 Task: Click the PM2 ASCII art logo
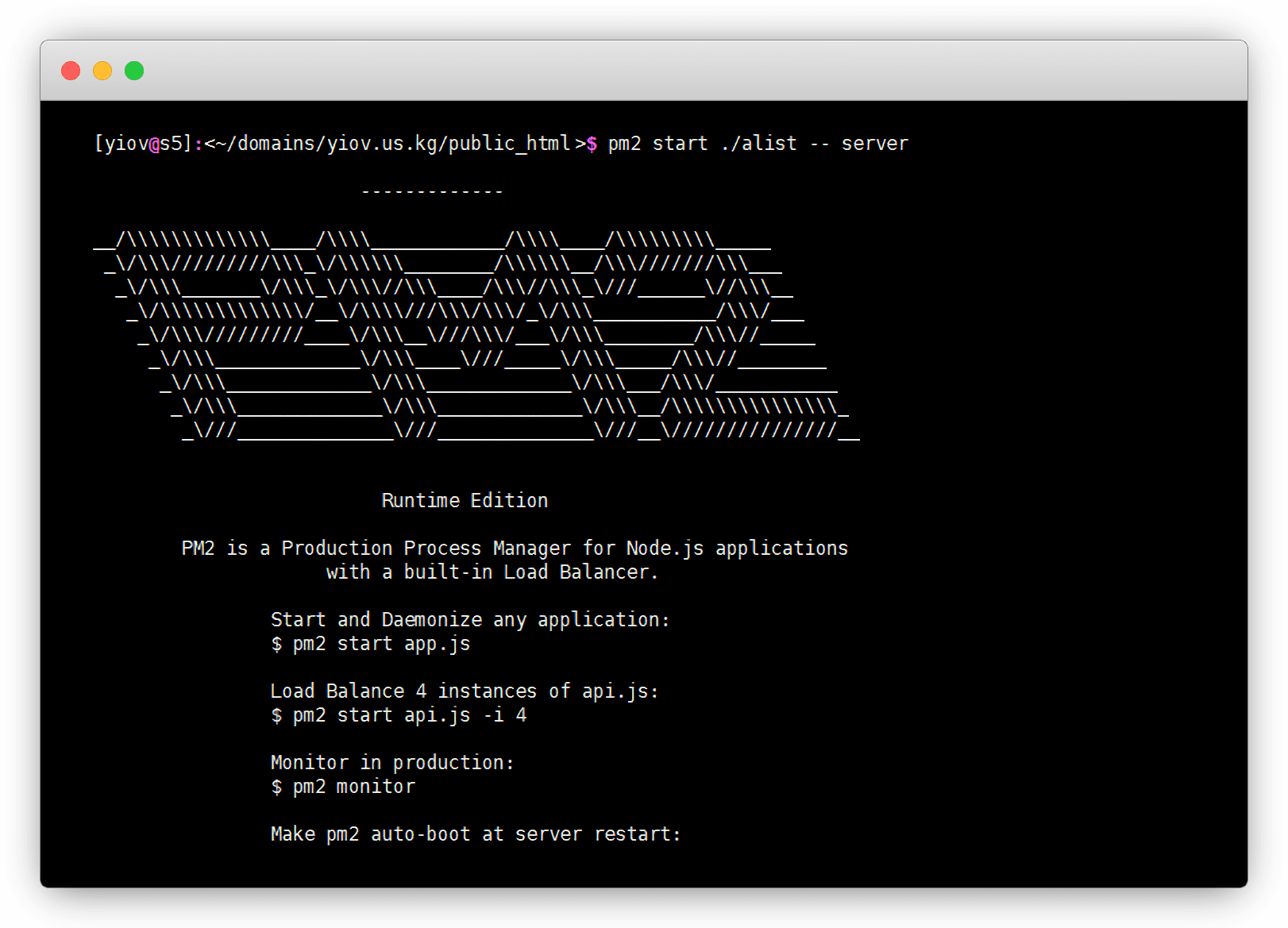[476, 334]
